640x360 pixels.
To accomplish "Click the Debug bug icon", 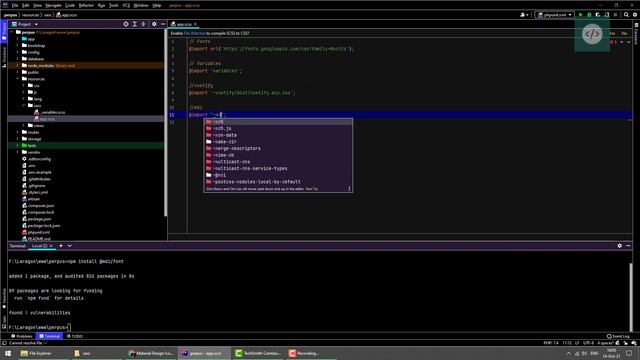I will pyautogui.click(x=589, y=15).
